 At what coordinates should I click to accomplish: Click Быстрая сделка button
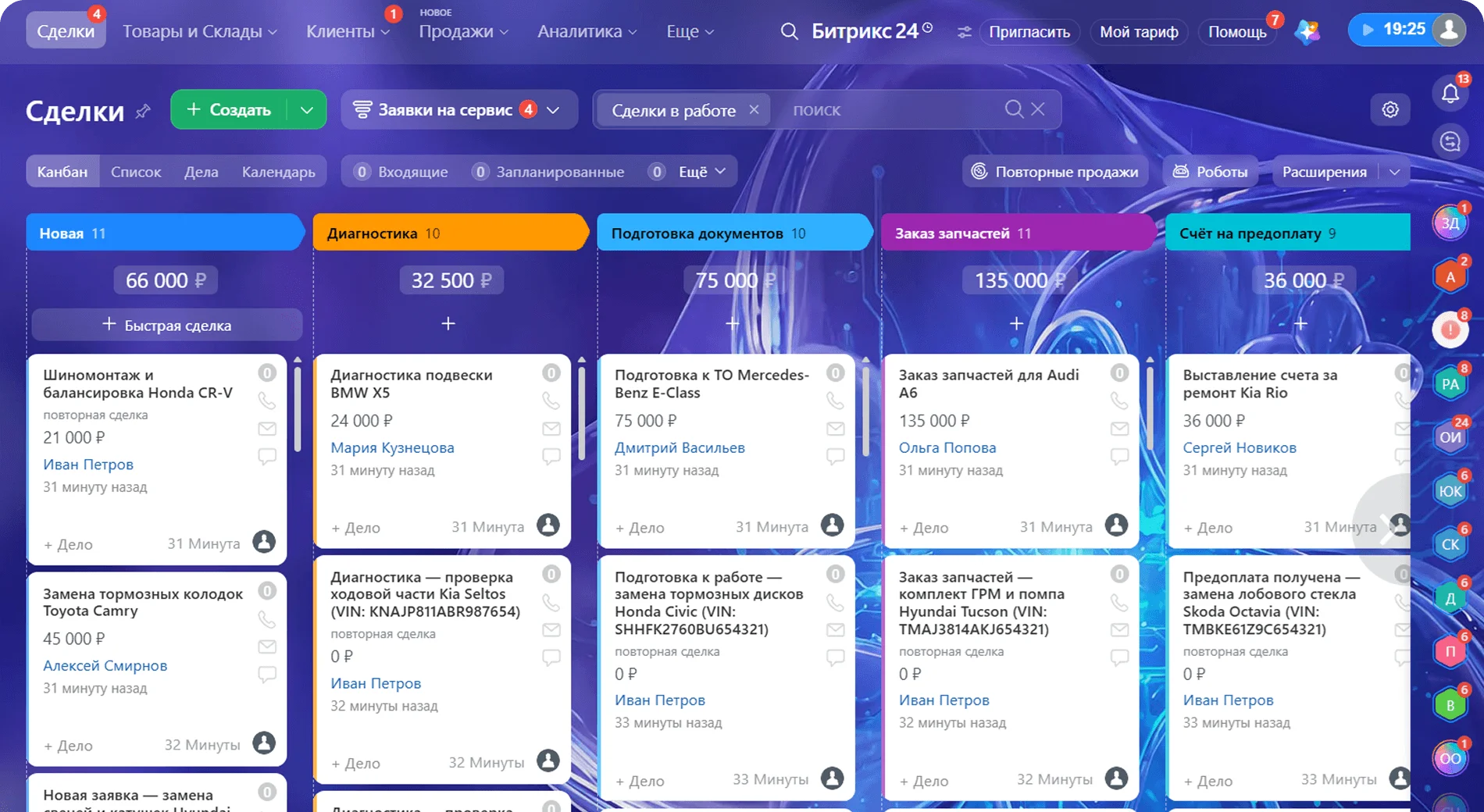click(167, 325)
